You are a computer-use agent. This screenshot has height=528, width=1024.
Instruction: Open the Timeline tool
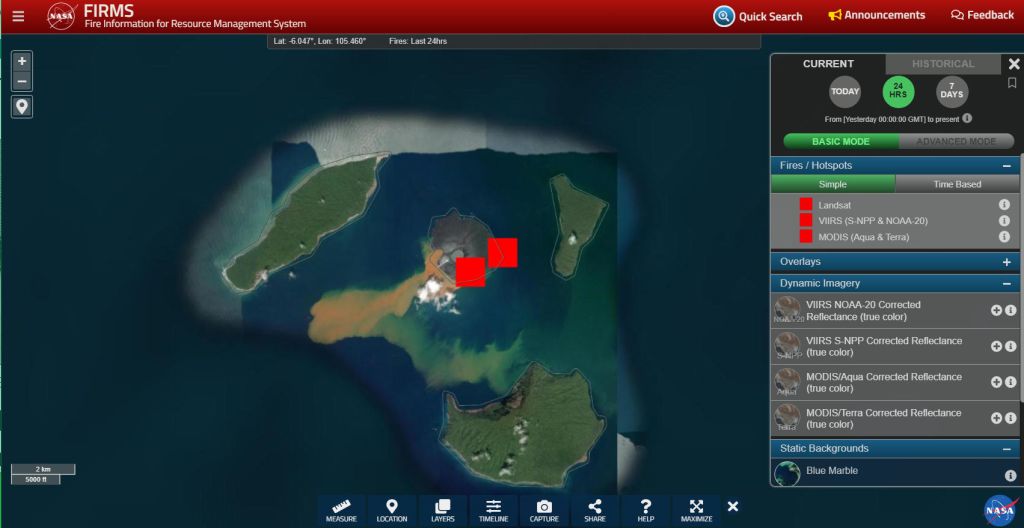pyautogui.click(x=493, y=510)
